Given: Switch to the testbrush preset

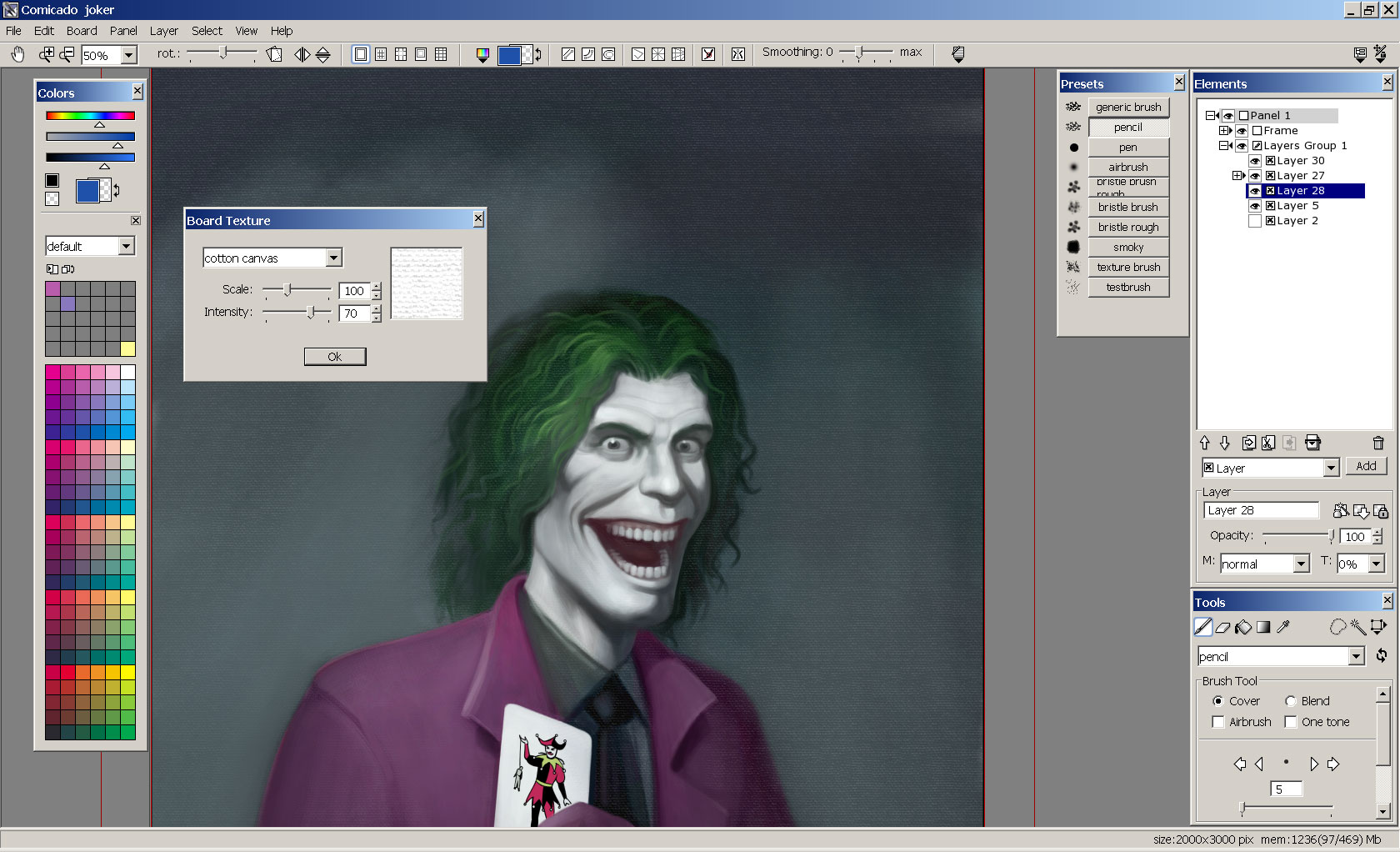Looking at the screenshot, I should (1127, 287).
